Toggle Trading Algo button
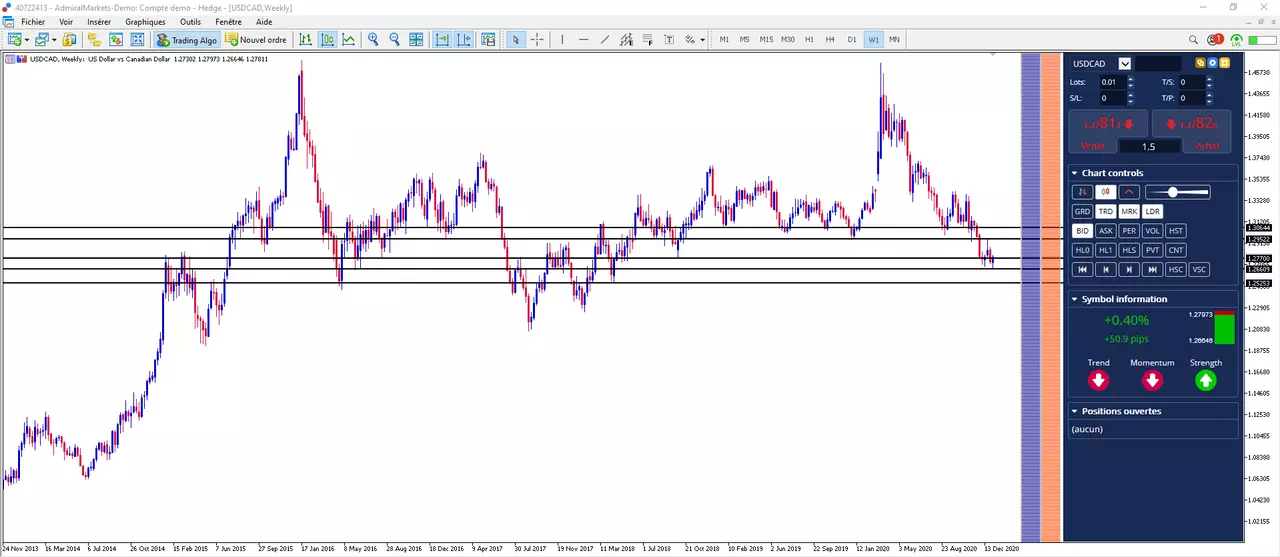 187,40
